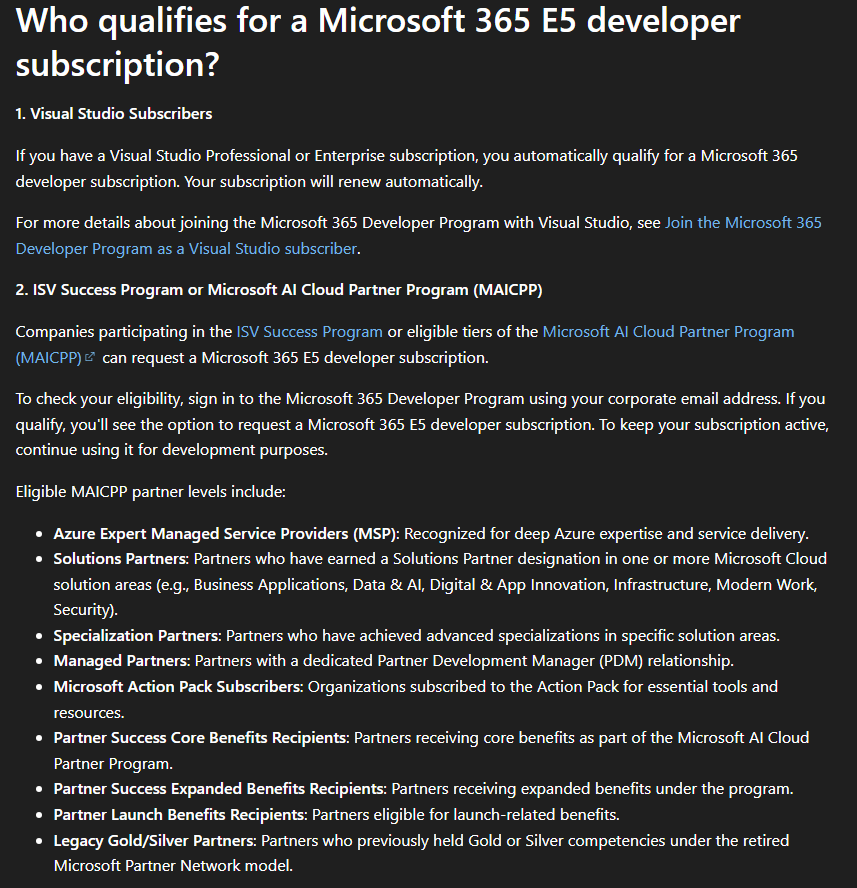Click 'Eligible MAICPP partner levels include:' text
The height and width of the screenshot is (888, 857).
coord(151,492)
